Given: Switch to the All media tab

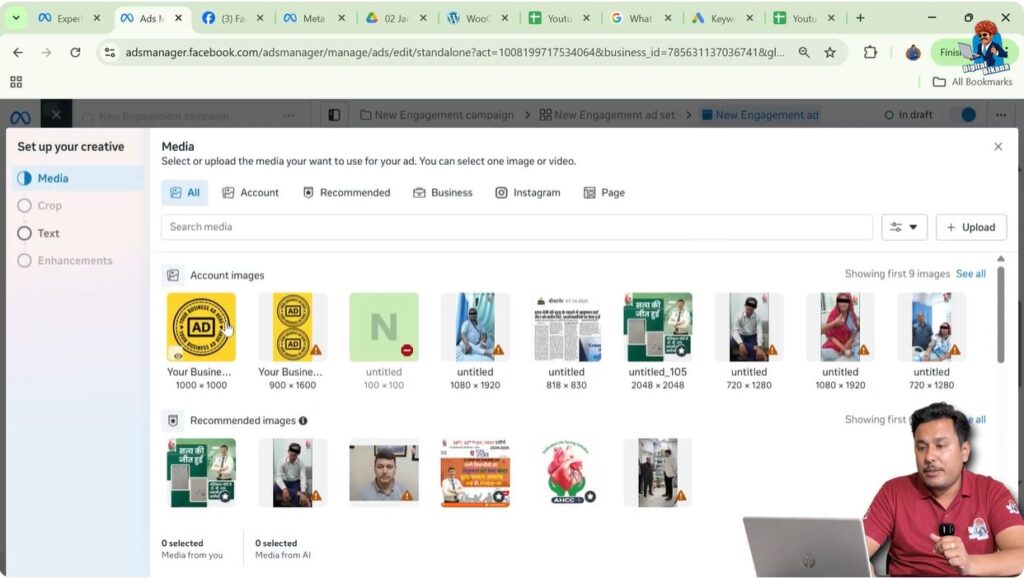Looking at the screenshot, I should coord(184,192).
